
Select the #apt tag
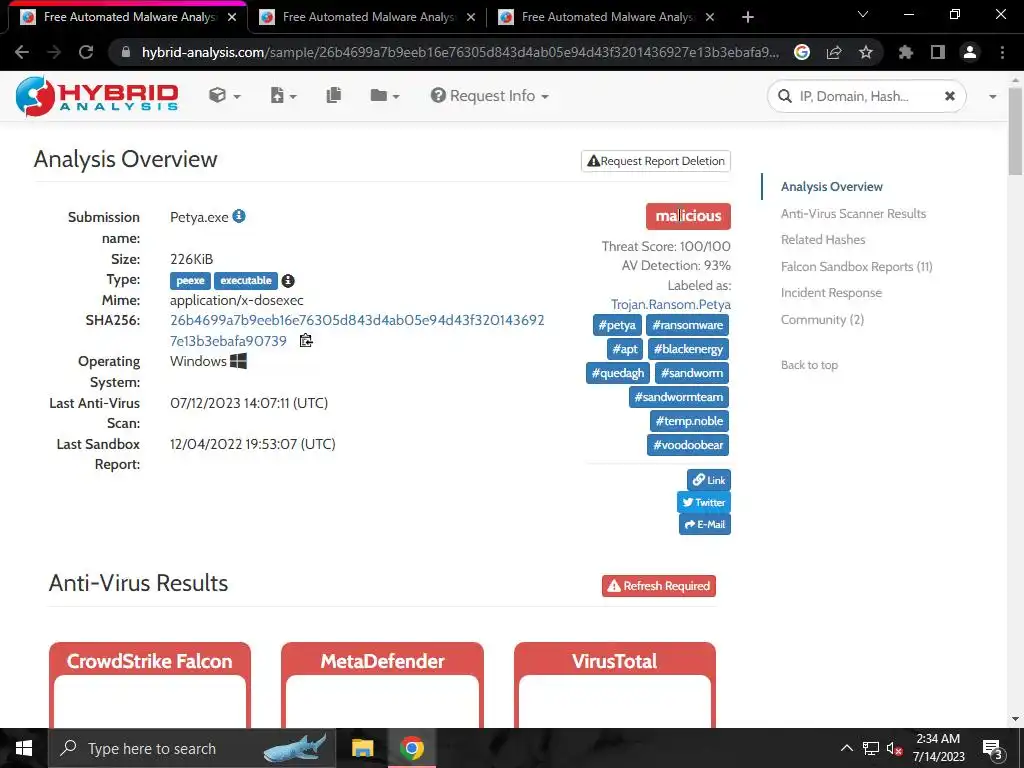(x=625, y=349)
